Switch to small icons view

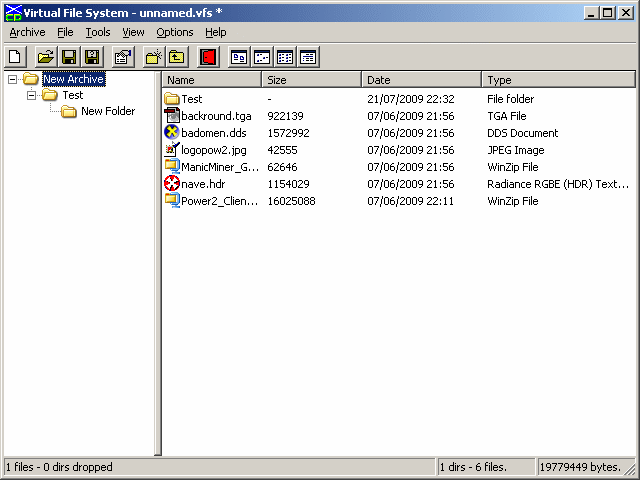(x=262, y=57)
